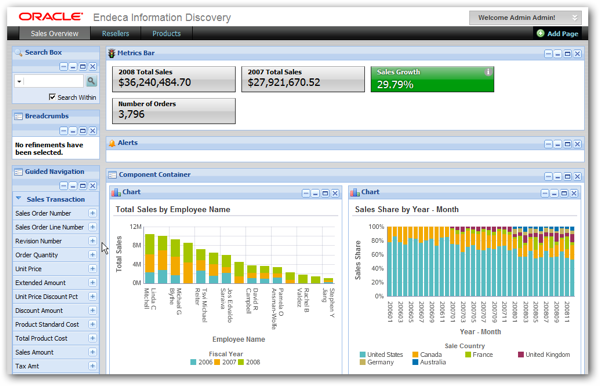600x386 pixels.
Task: Click the Number of Orders metric tile
Action: pyautogui.click(x=174, y=111)
